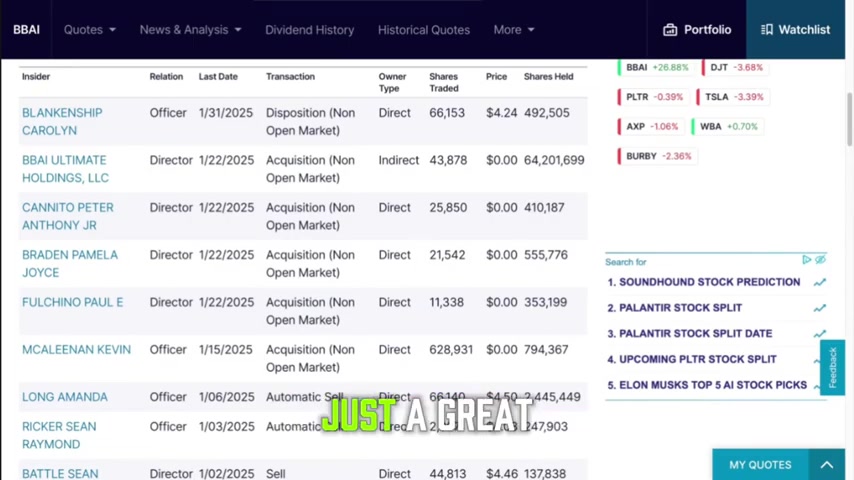This screenshot has width=854, height=480.
Task: Expand My Quotes panel with up chevron
Action: click(827, 465)
